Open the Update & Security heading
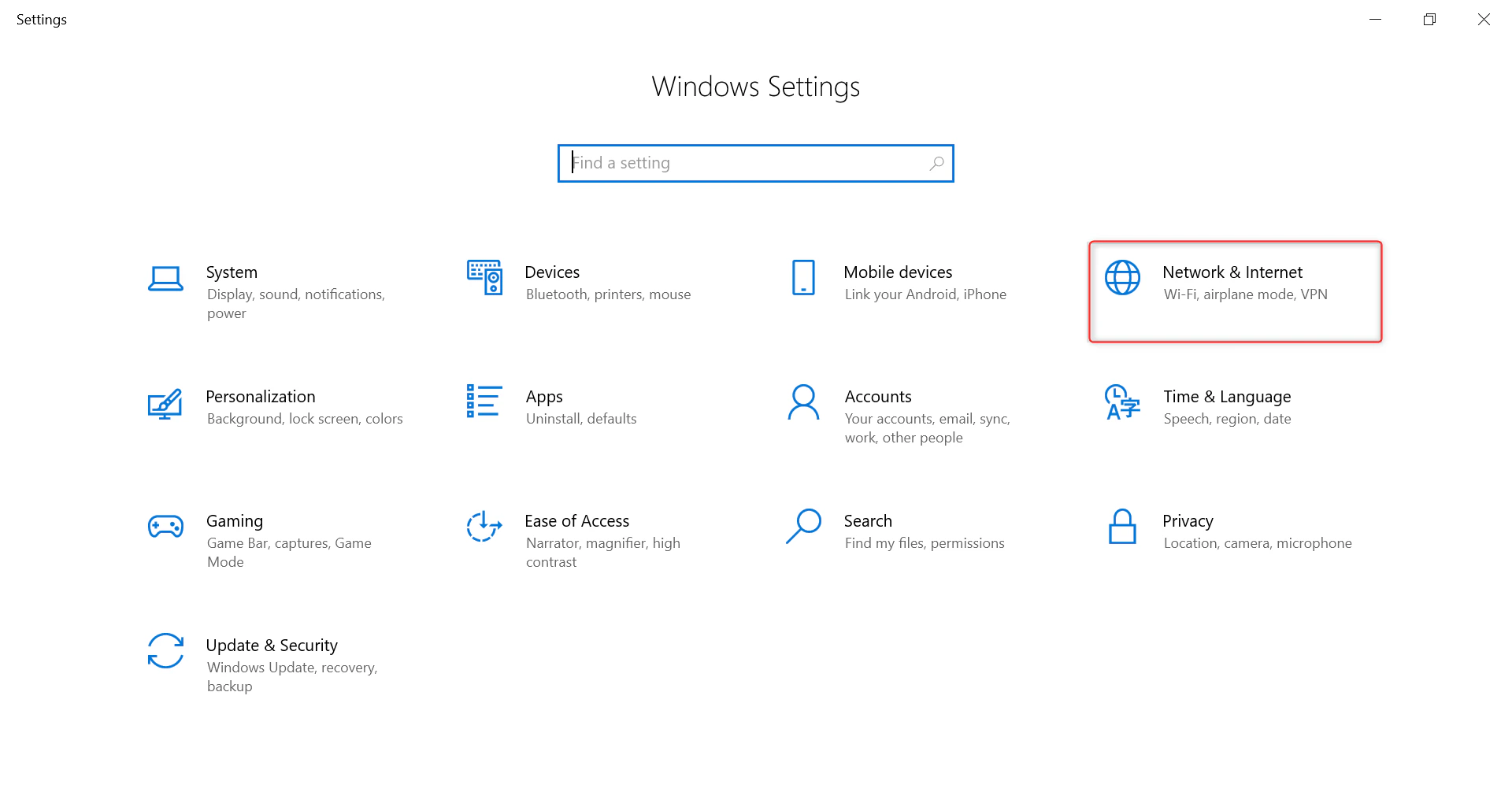This screenshot has height=803, width=1512. point(272,646)
